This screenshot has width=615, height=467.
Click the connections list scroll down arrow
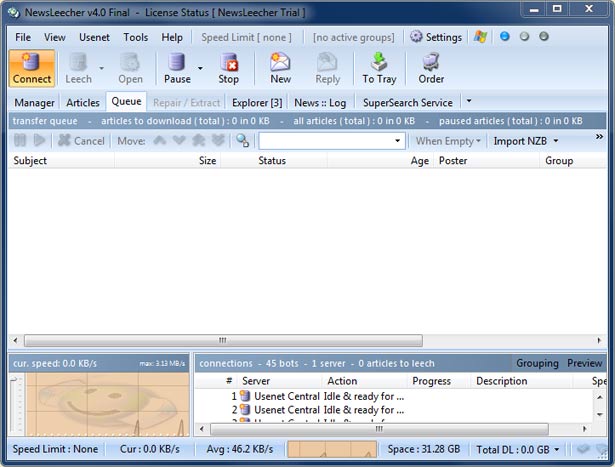click(x=599, y=414)
